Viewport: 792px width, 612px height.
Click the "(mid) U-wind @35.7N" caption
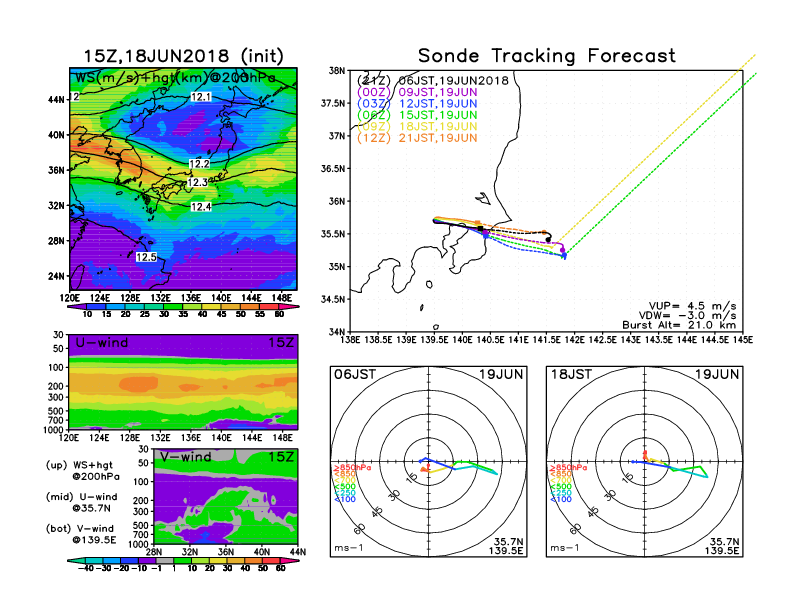click(x=82, y=502)
